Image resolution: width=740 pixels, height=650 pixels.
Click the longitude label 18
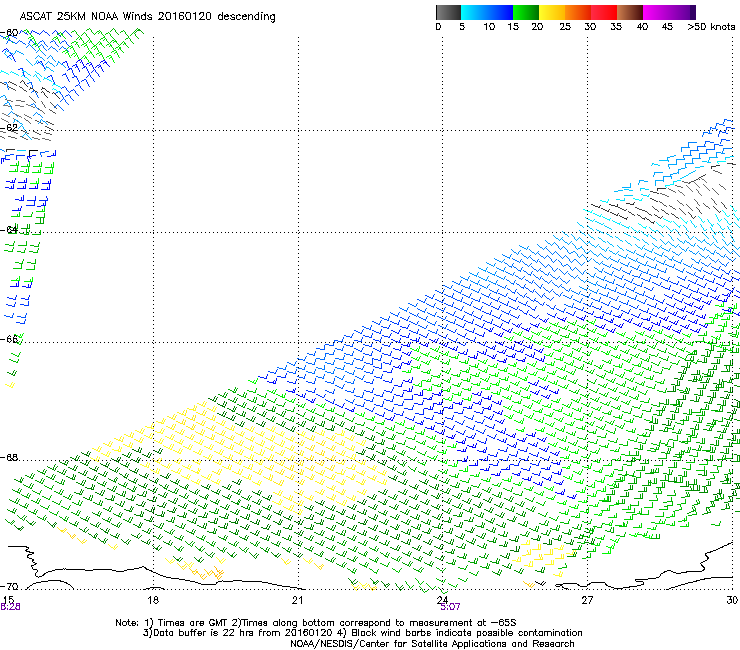coord(153,600)
